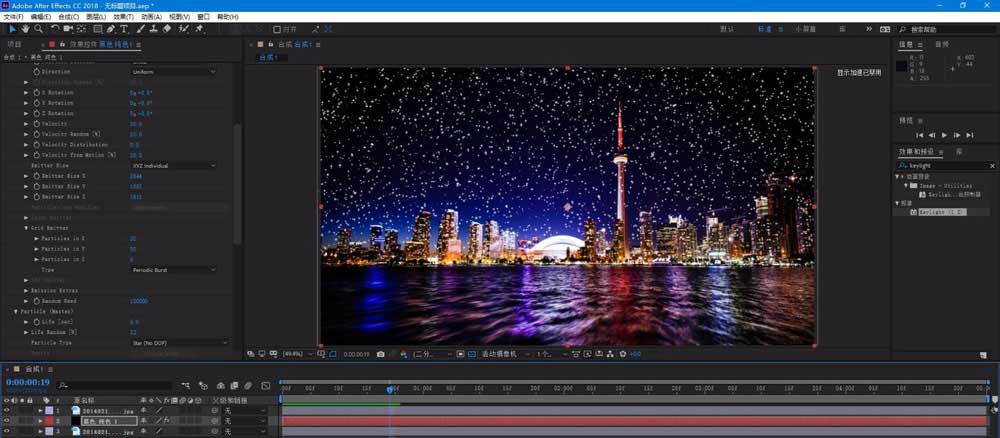Select the Type text tool
This screenshot has height=438, width=1000.
(x=124, y=29)
